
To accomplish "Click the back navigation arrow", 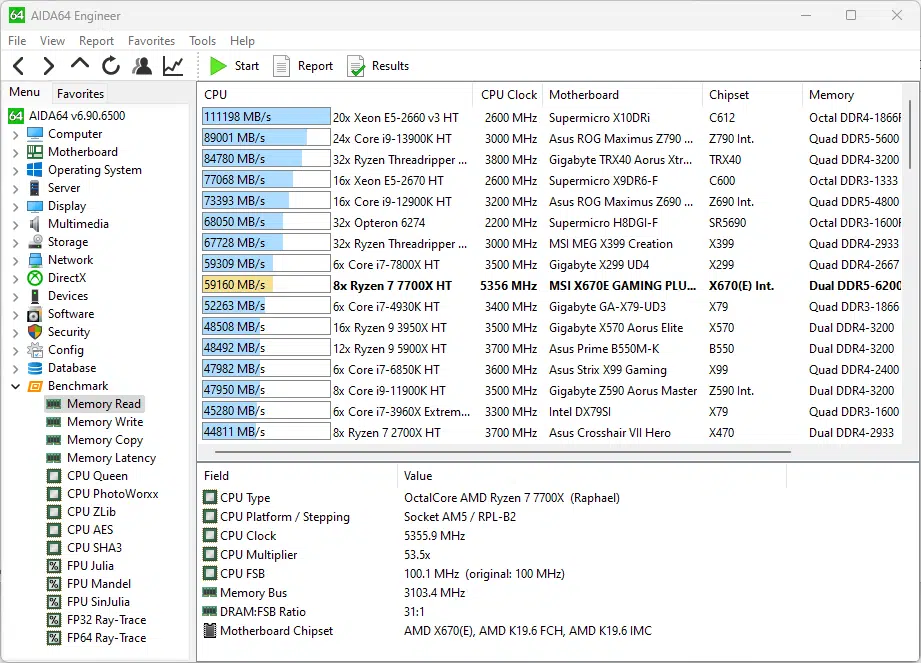I will pyautogui.click(x=18, y=66).
